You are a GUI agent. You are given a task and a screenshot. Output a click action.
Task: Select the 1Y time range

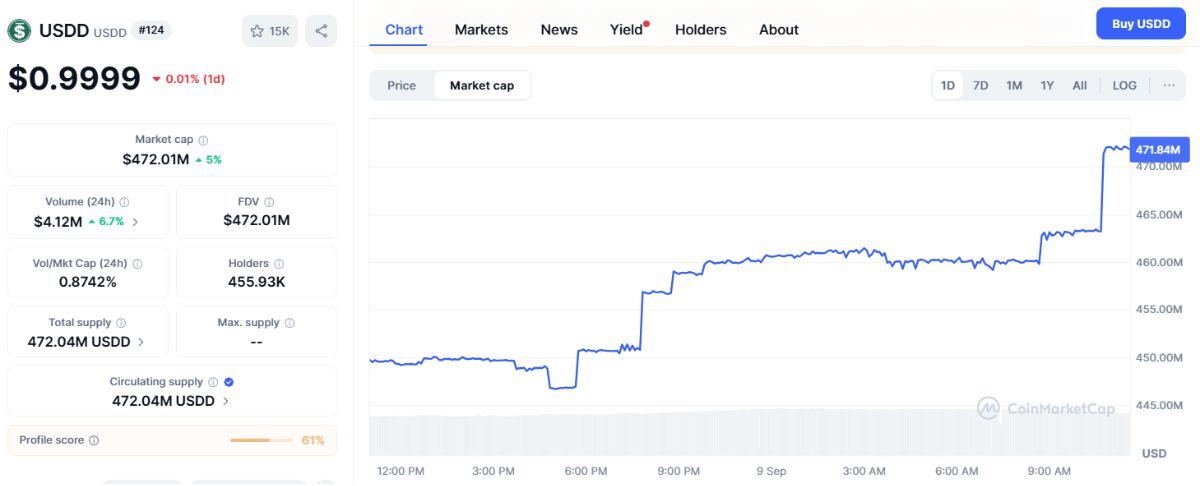(1047, 85)
